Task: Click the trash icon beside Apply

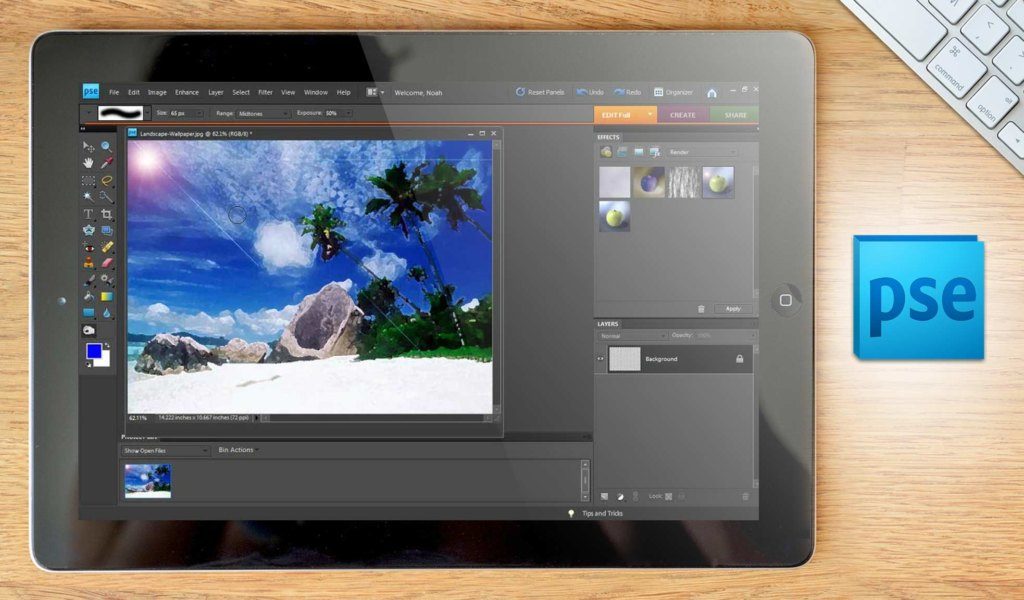Action: point(701,309)
